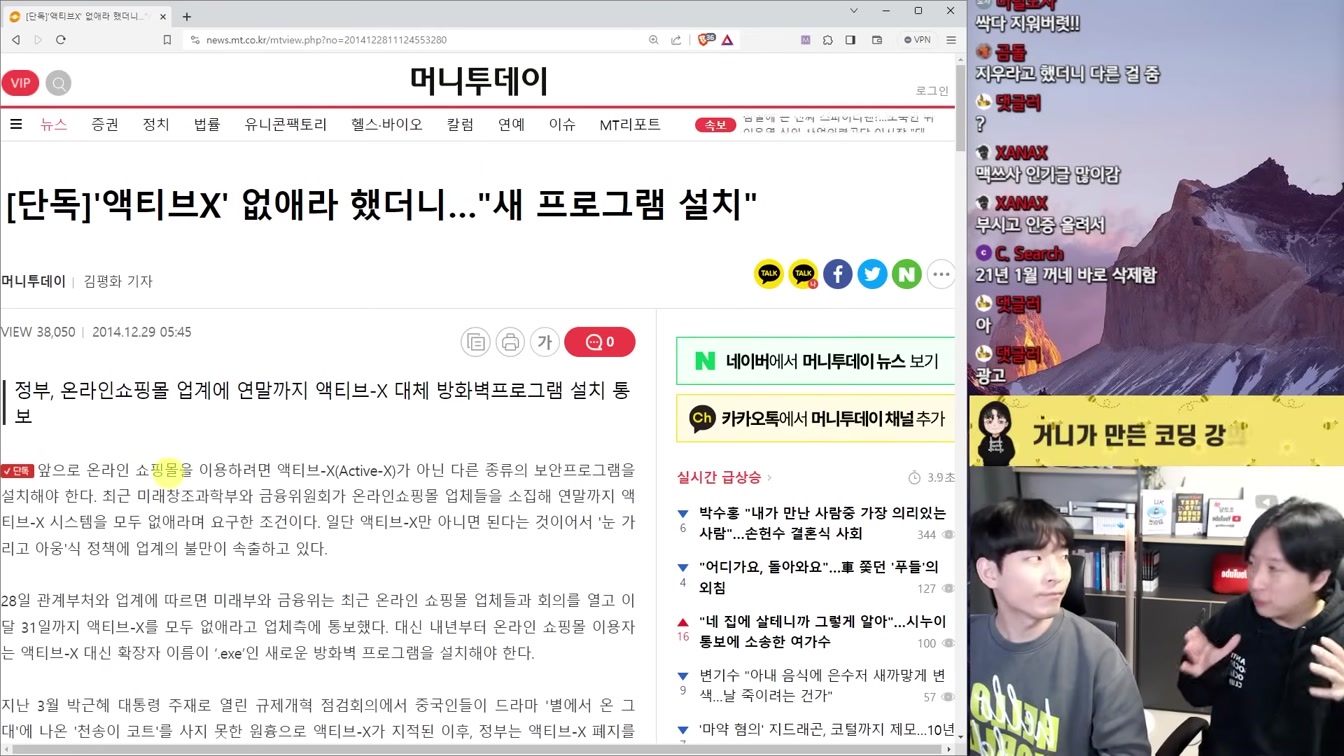1344x756 pixels.
Task: Open site search magnifier next to VIP
Action: click(58, 83)
